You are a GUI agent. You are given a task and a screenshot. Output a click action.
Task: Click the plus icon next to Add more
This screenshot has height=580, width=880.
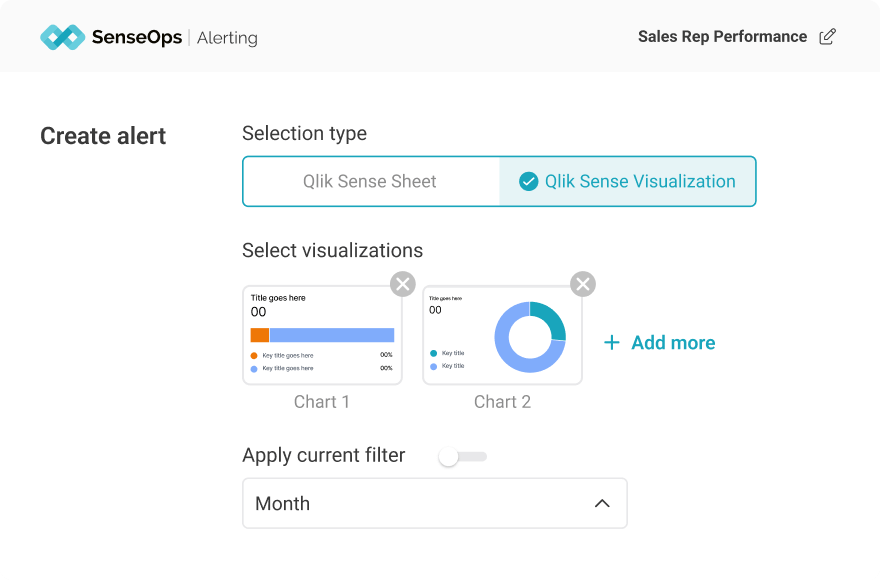pyautogui.click(x=612, y=342)
